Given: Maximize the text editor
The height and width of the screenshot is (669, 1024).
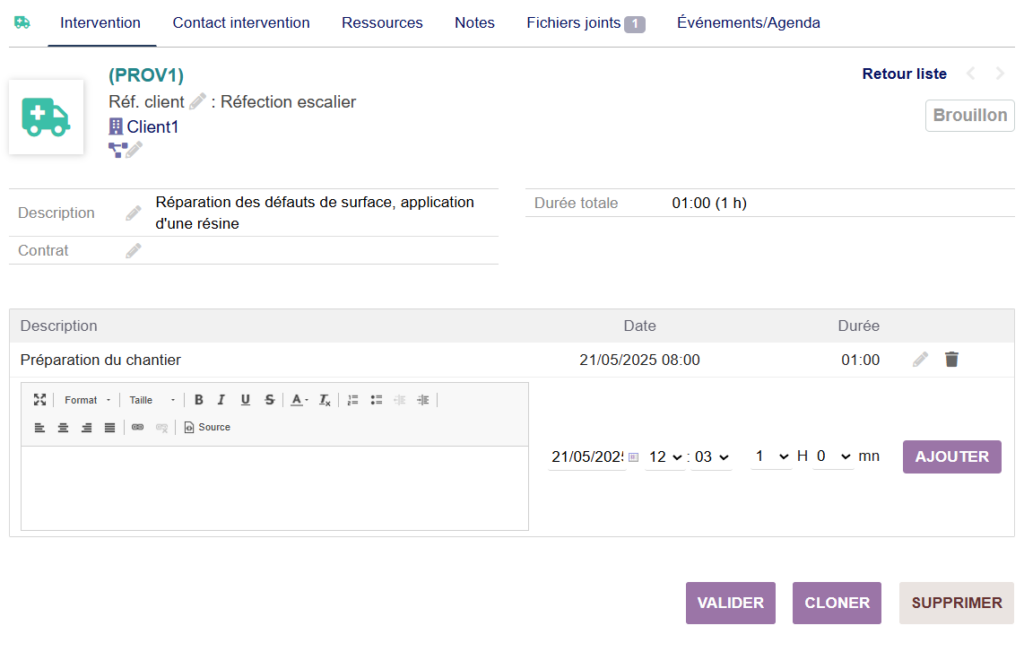Looking at the screenshot, I should pyautogui.click(x=40, y=400).
